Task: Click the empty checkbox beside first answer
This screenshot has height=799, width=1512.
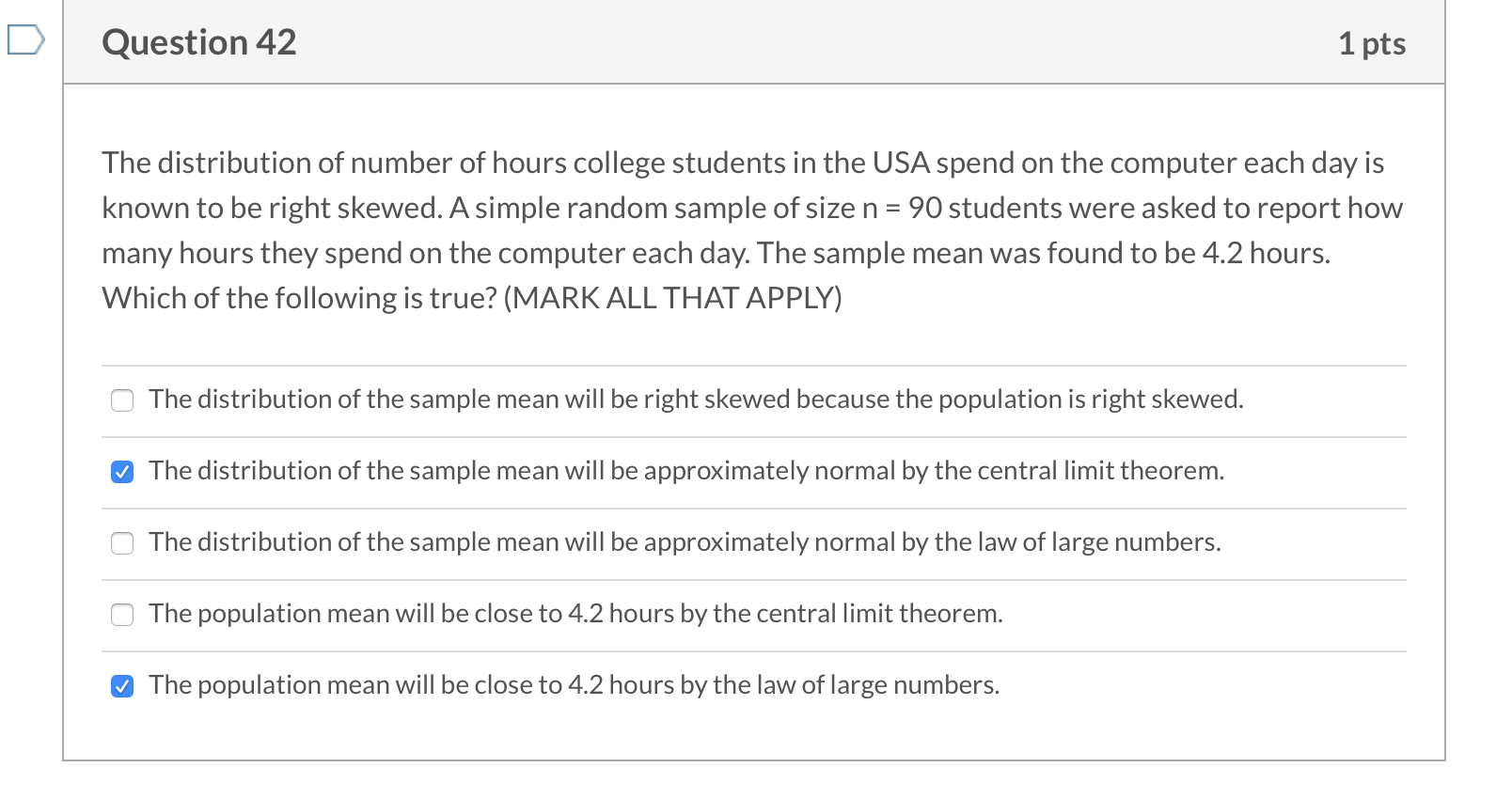Action: 122,400
